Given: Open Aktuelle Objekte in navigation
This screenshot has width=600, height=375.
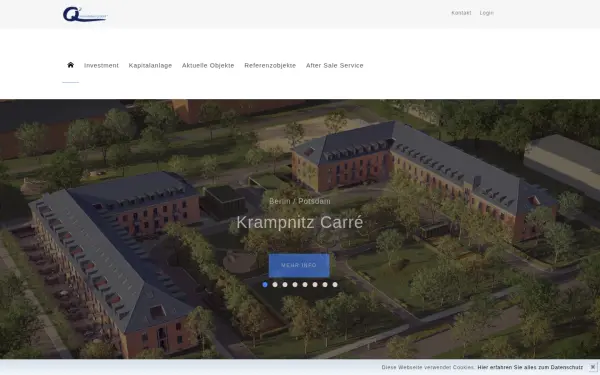Looking at the screenshot, I should pyautogui.click(x=208, y=65).
